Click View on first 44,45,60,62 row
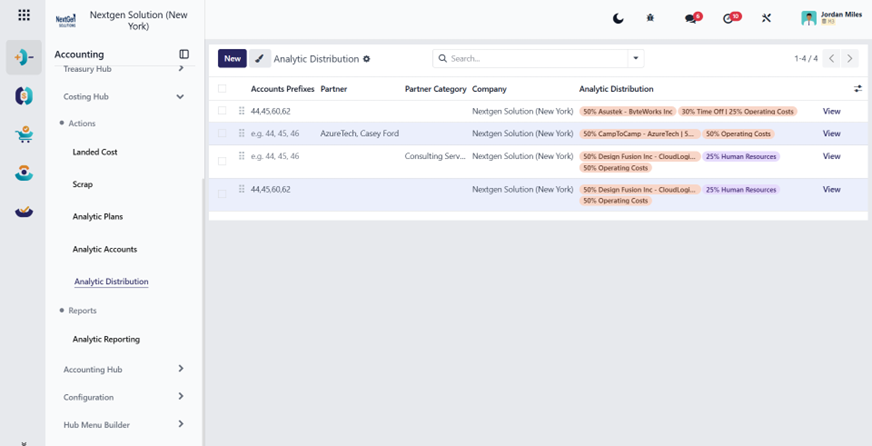Screen dimensions: 872x446 (x=831, y=111)
